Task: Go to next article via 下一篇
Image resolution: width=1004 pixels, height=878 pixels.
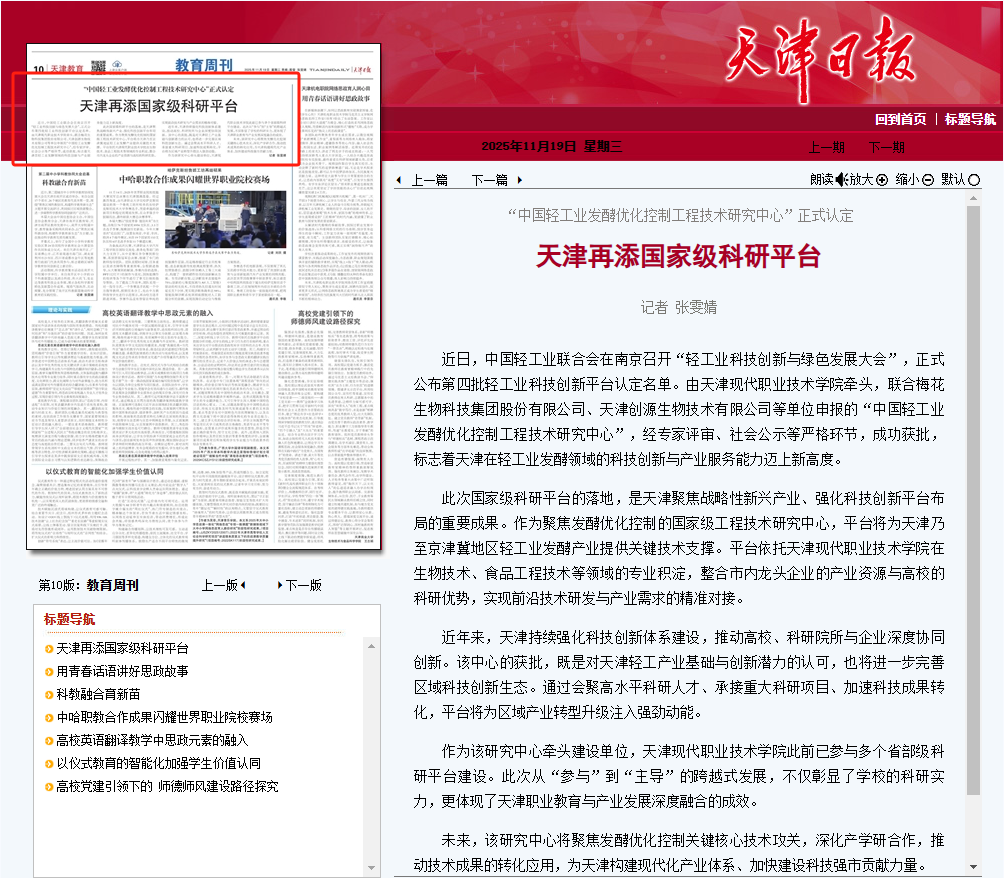Action: tap(490, 180)
